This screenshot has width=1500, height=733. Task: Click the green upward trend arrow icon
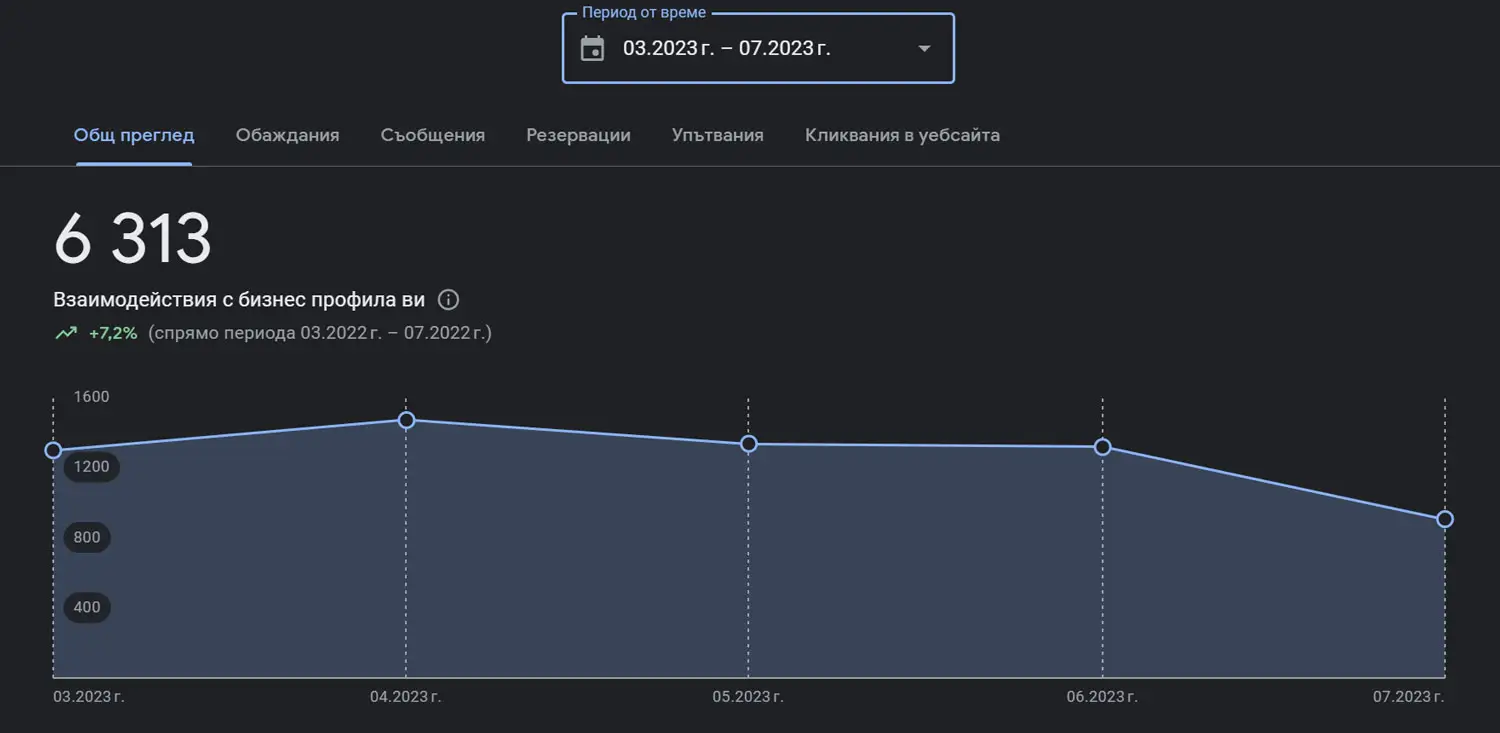[x=66, y=333]
